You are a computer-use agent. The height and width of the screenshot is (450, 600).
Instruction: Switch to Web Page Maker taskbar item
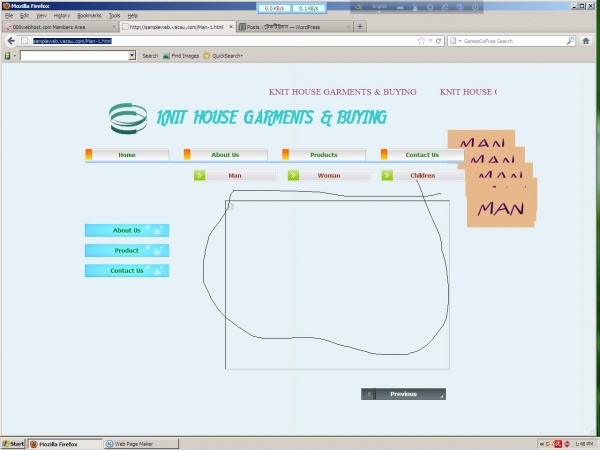point(142,444)
